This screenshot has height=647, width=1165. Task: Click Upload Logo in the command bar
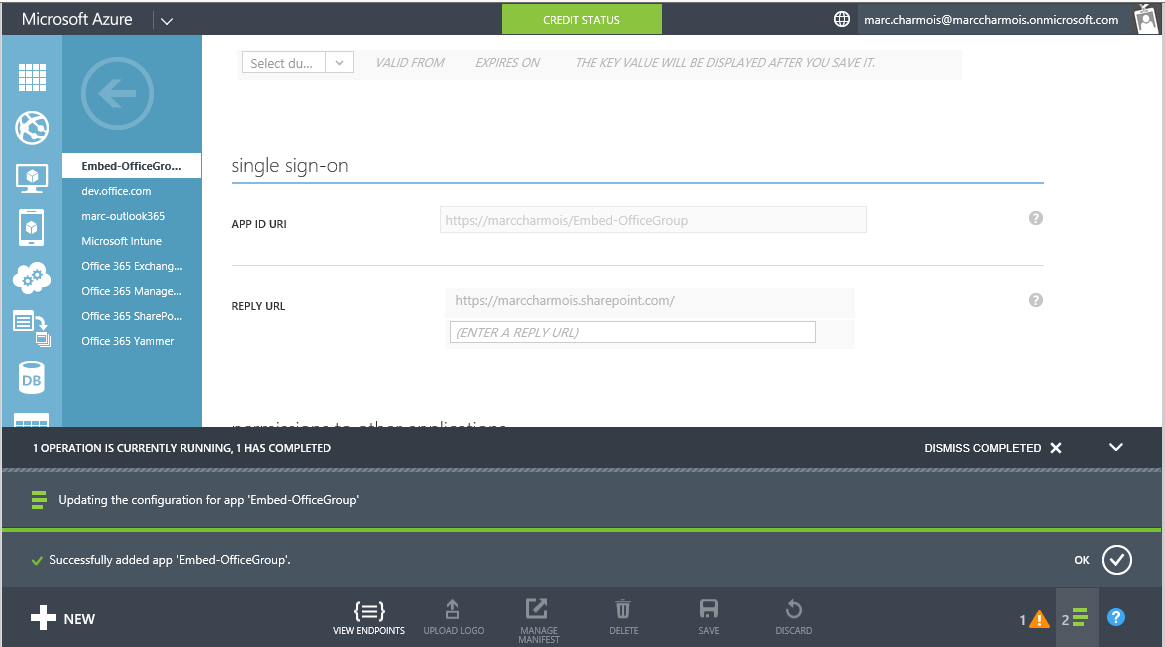453,618
